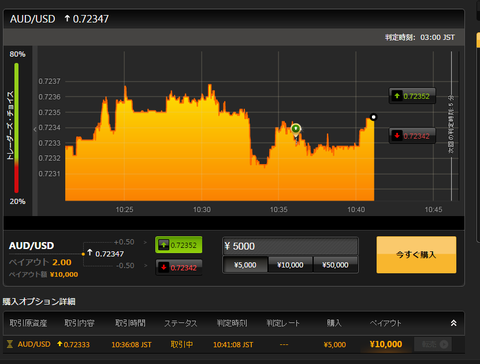Choose the ¥5,000 preset amount
This screenshot has height=364, width=480.
[245, 265]
